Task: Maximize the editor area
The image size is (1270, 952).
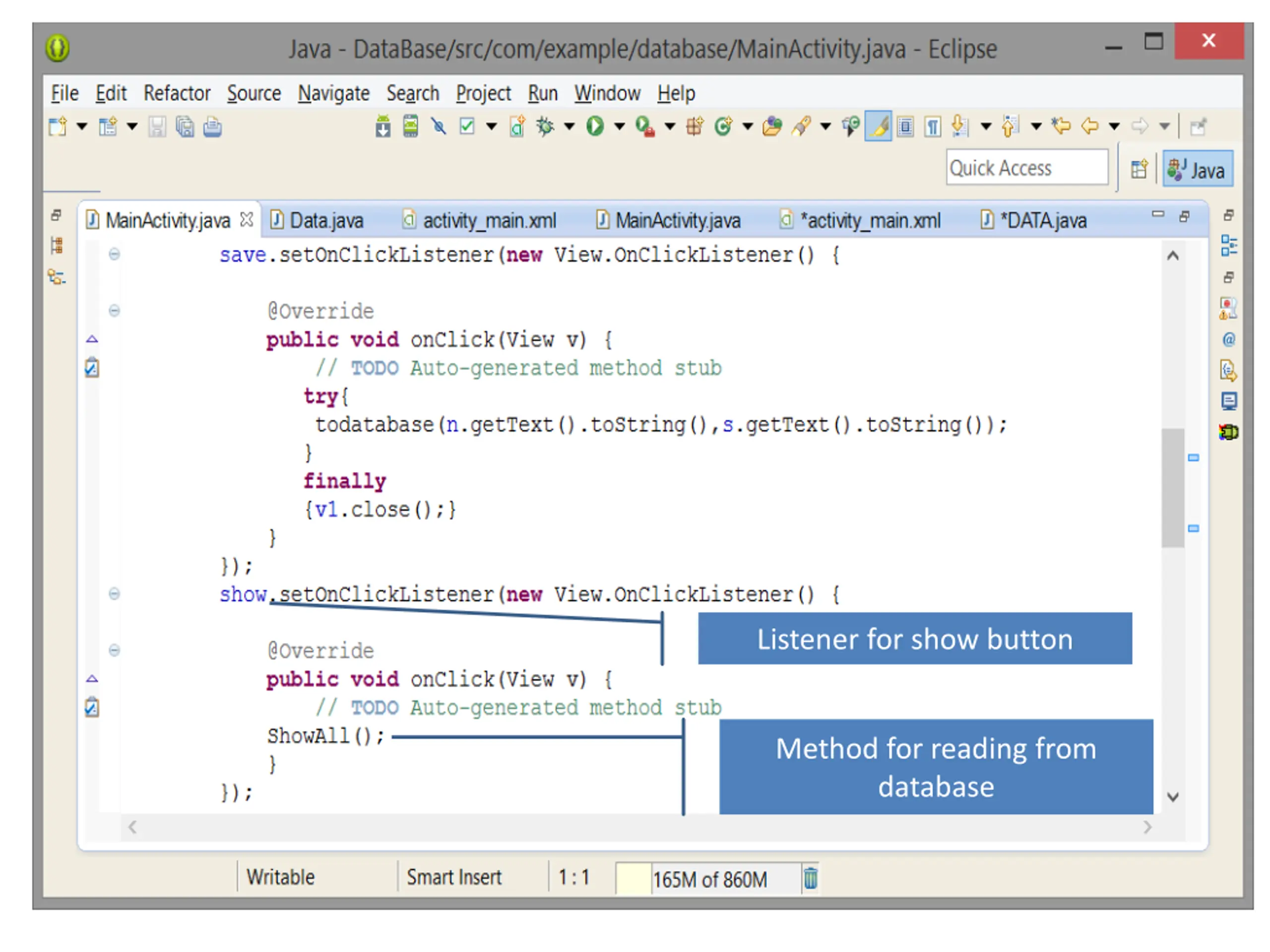Action: click(x=1185, y=217)
